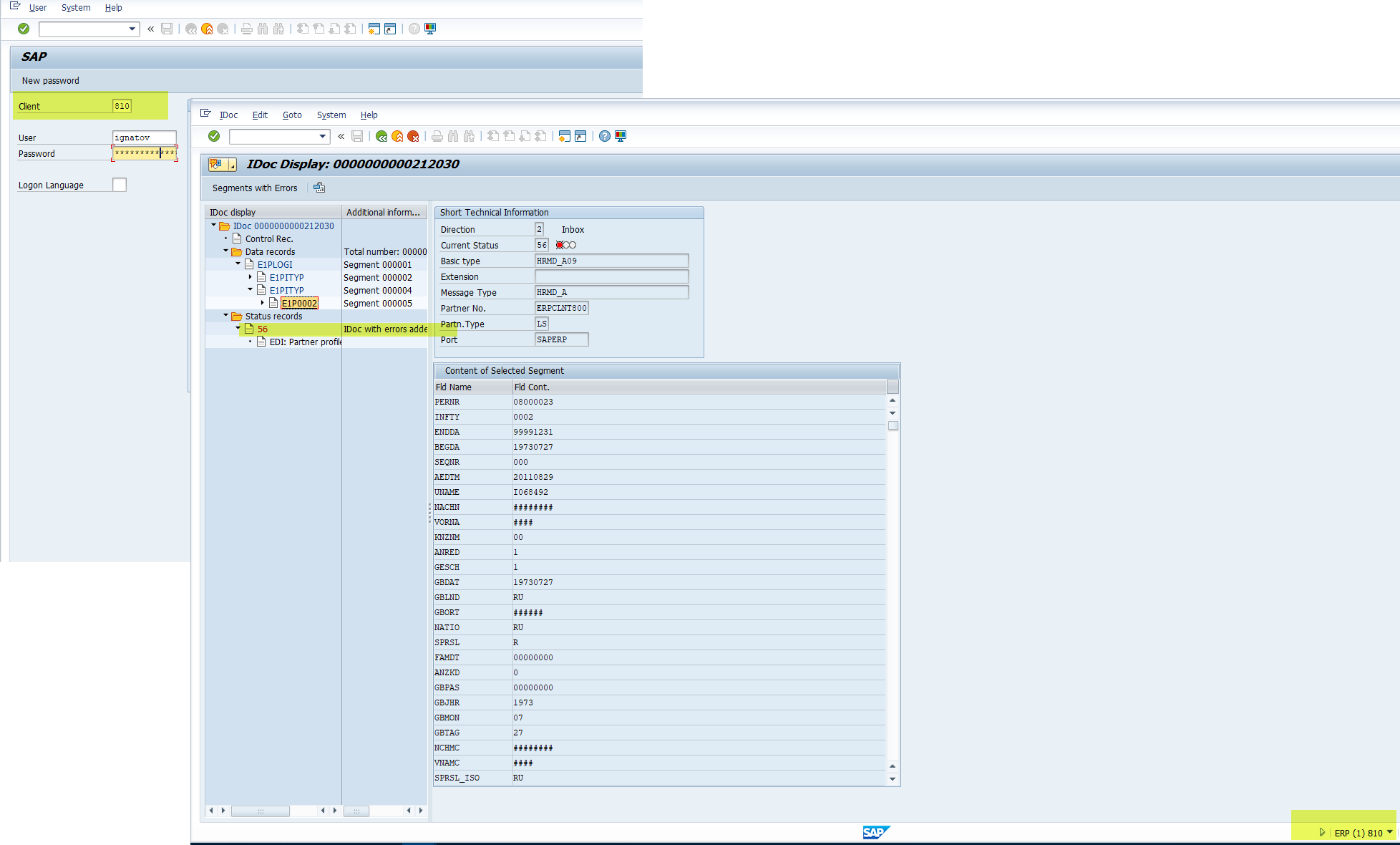The height and width of the screenshot is (845, 1400).
Task: Expand the E1PITYP node for Segment 000002
Action: [x=250, y=276]
